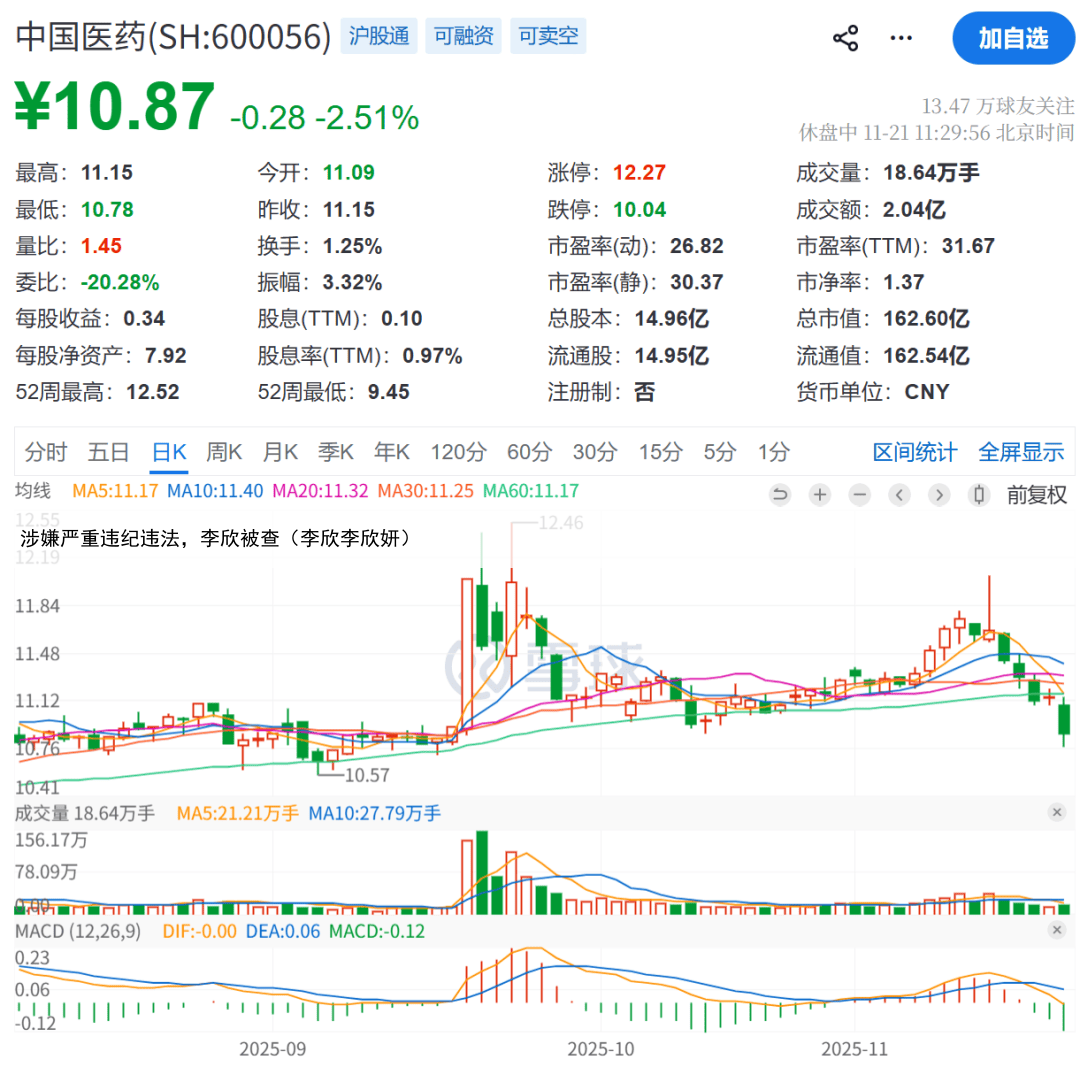Open 区间统计 range statistics
The width and height of the screenshot is (1080, 1075).
coord(915,452)
